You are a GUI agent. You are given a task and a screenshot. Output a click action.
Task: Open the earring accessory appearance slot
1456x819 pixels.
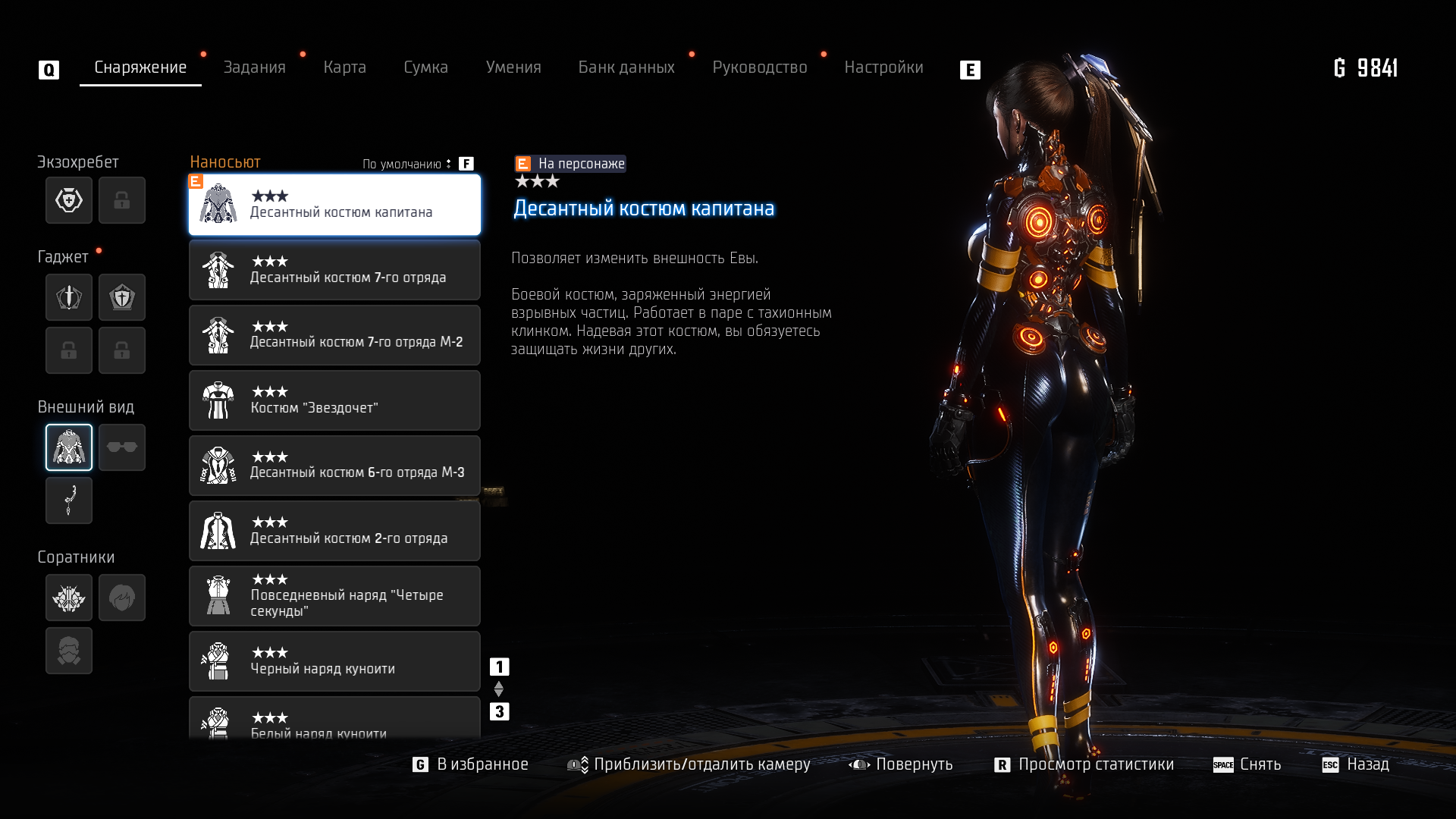pyautogui.click(x=69, y=500)
